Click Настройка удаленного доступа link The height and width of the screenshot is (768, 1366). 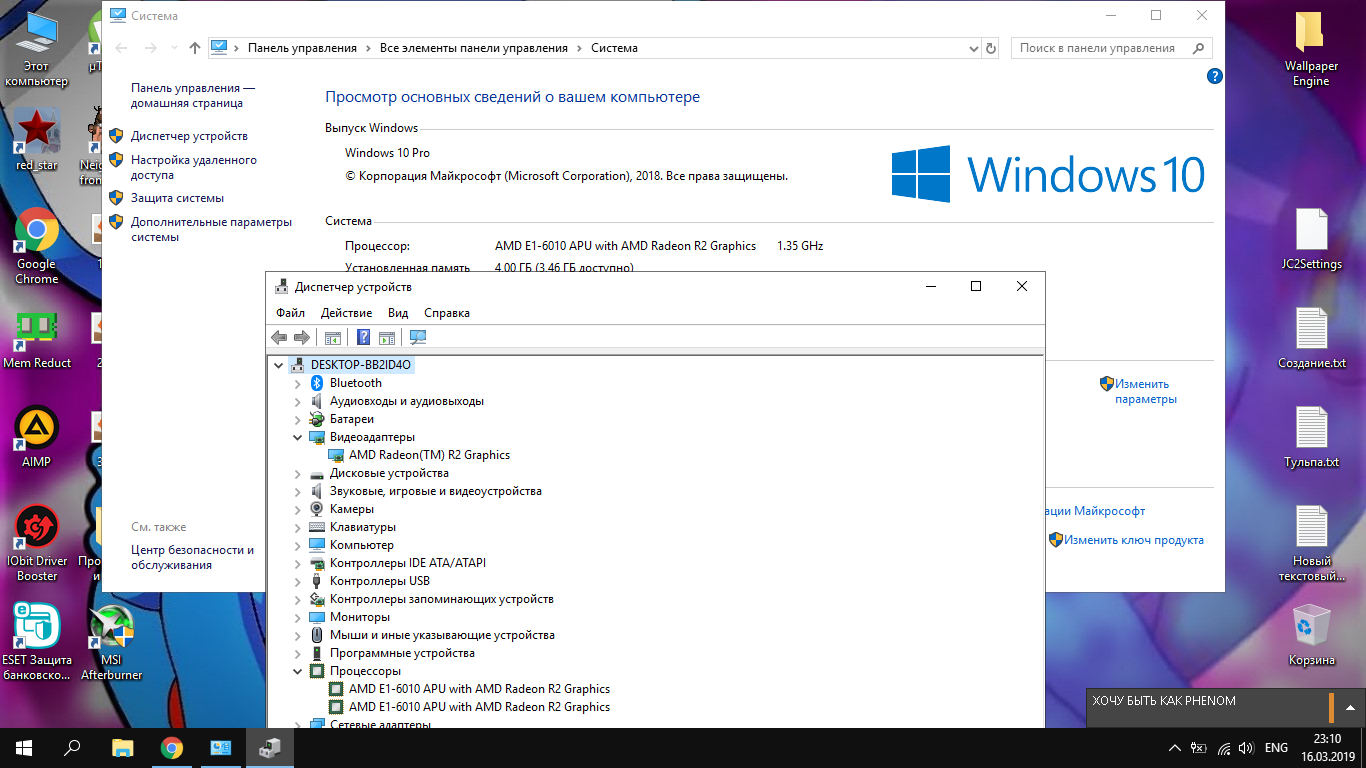pos(194,167)
